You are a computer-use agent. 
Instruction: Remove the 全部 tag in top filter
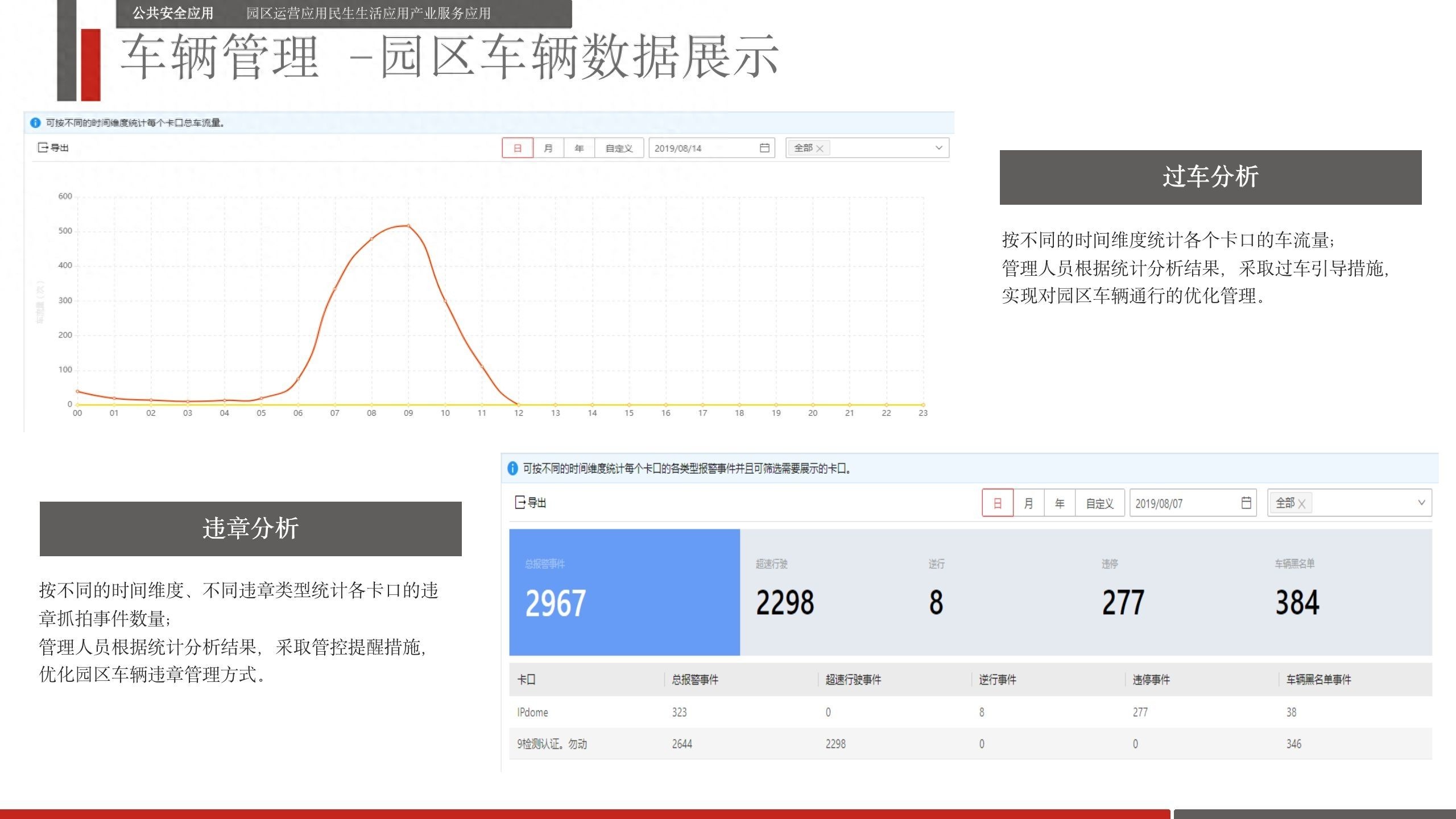820,148
